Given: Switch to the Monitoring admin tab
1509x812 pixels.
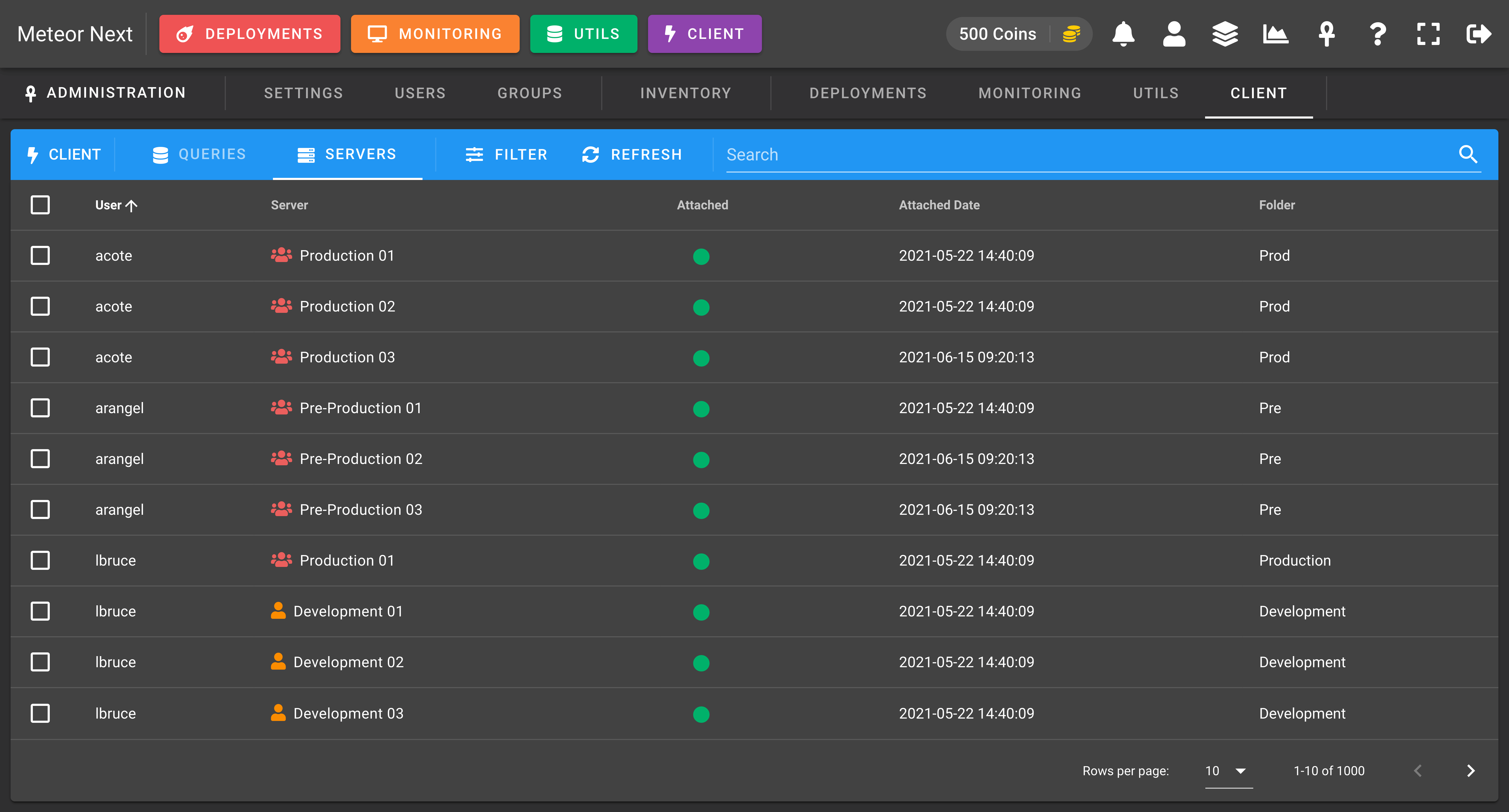Looking at the screenshot, I should [1029, 93].
